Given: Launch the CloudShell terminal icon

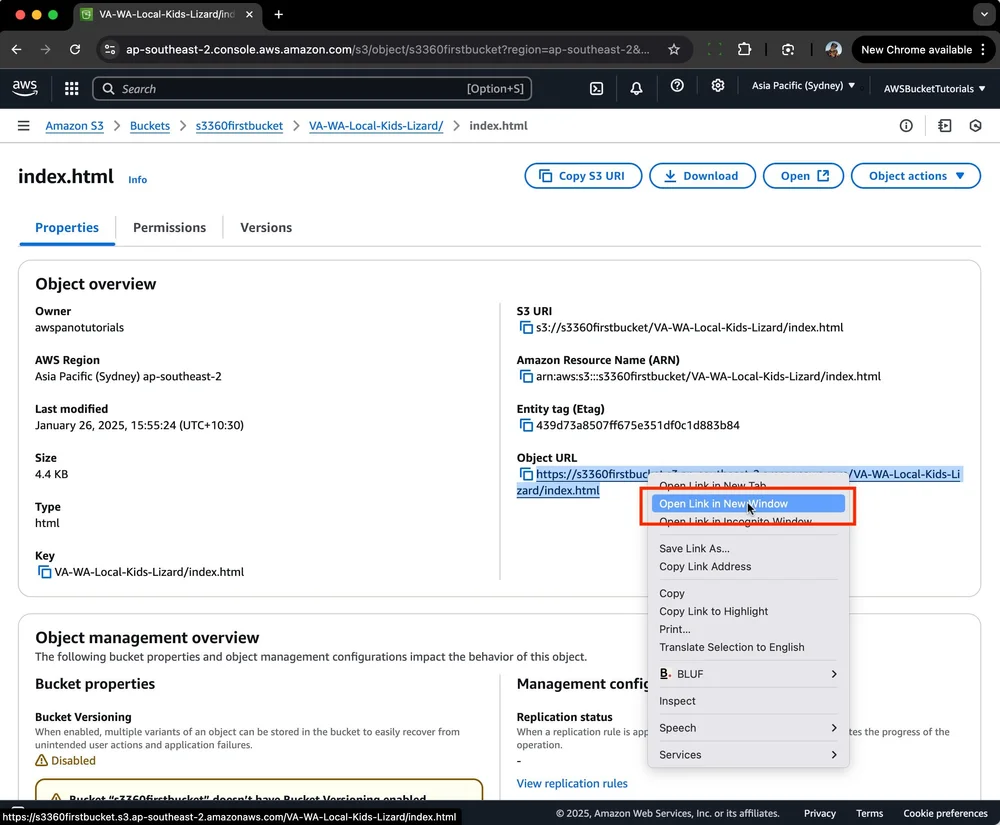Looking at the screenshot, I should [596, 89].
